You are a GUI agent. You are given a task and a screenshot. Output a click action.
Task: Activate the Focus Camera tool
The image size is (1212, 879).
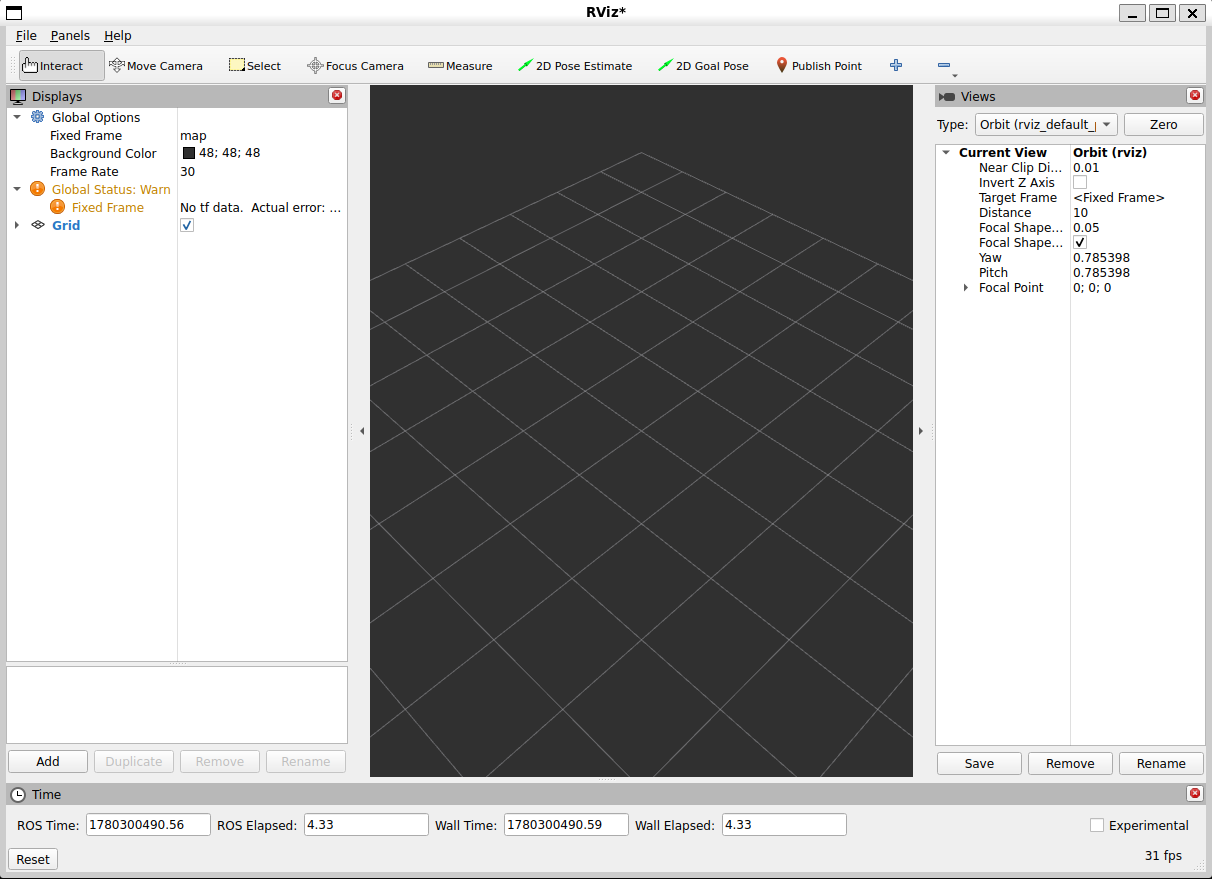[355, 66]
